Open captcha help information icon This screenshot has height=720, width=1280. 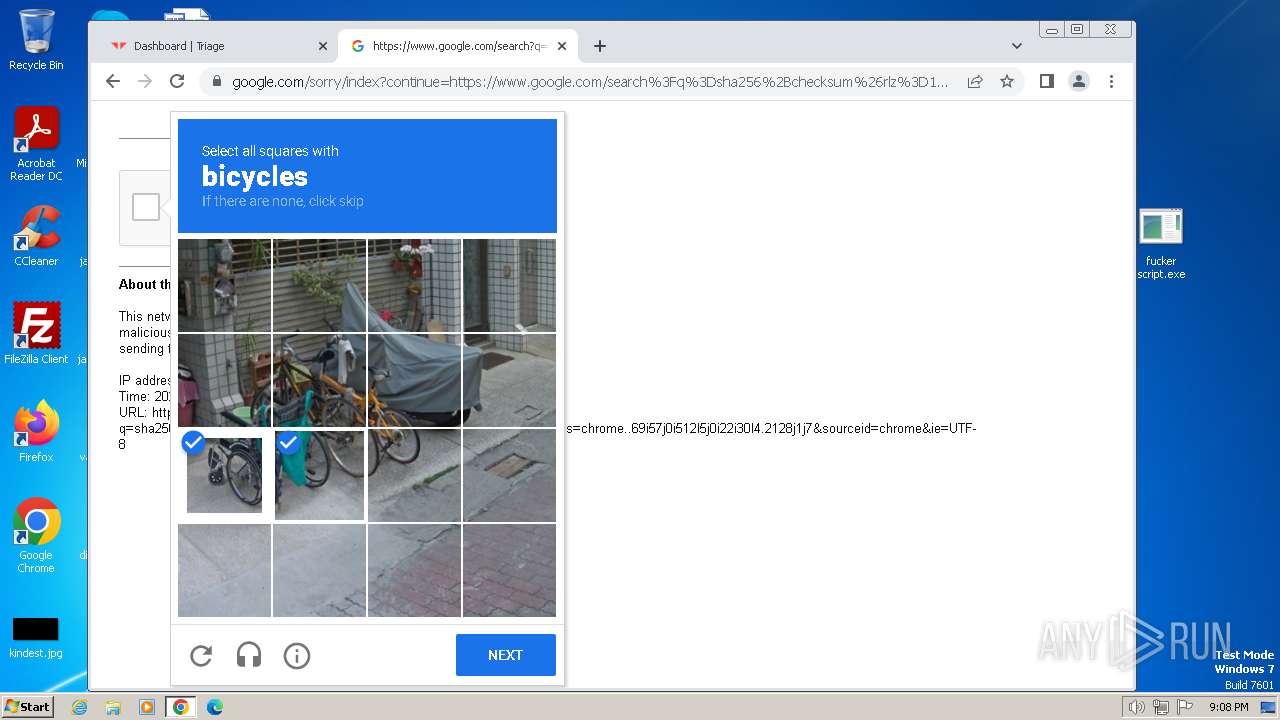(x=297, y=655)
